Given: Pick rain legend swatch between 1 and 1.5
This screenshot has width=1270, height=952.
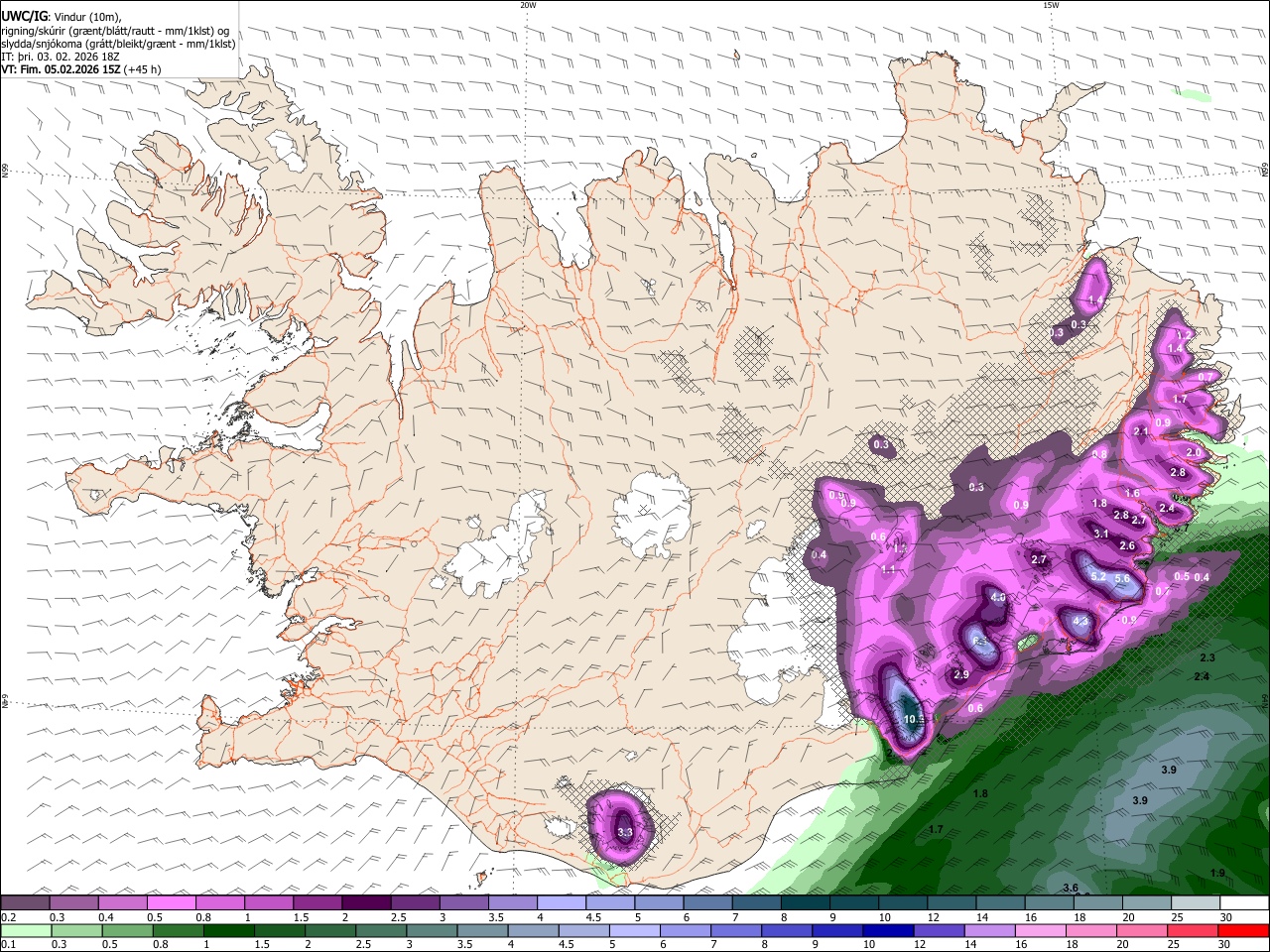Looking at the screenshot, I should [x=229, y=930].
